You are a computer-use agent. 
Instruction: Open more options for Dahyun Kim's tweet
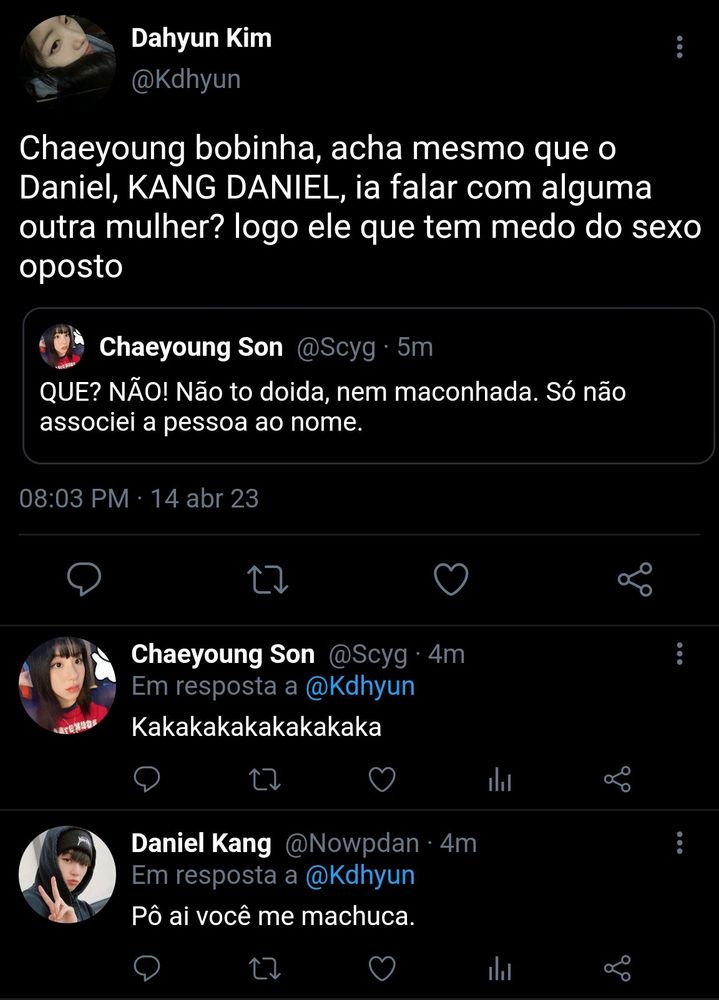[680, 47]
